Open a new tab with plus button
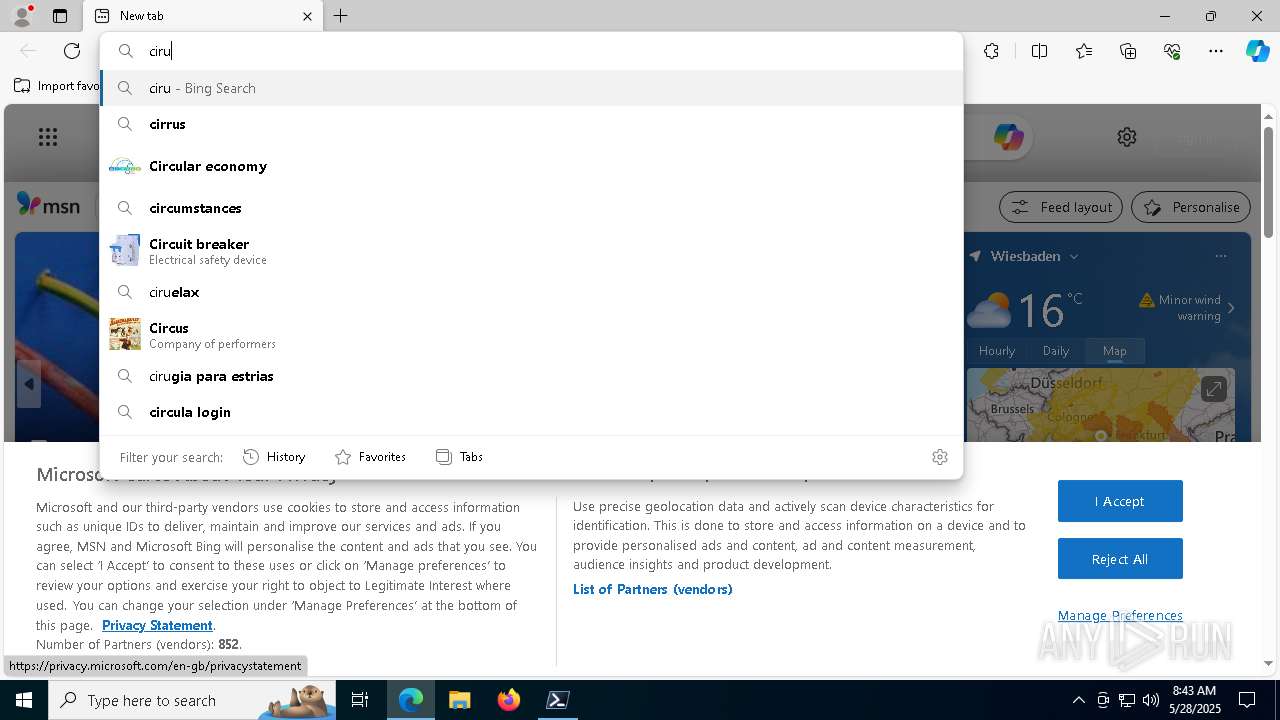The height and width of the screenshot is (720, 1280). click(x=341, y=16)
